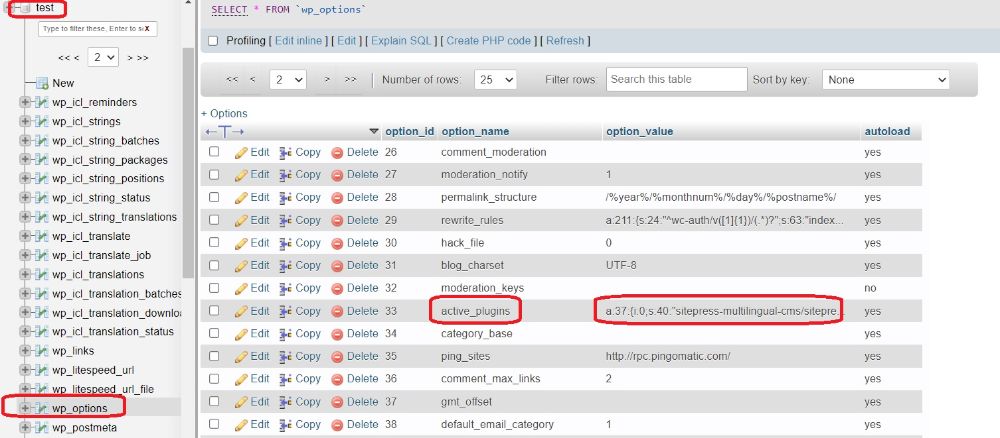The height and width of the screenshot is (438, 1000).
Task: Click the Copy icon in hack_file row
Action: (286, 243)
